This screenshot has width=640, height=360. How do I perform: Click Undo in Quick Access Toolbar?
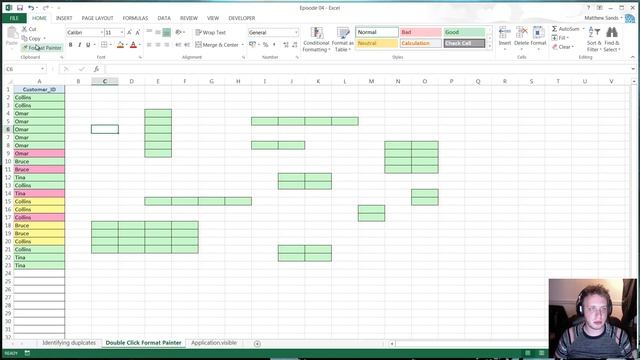(31, 8)
